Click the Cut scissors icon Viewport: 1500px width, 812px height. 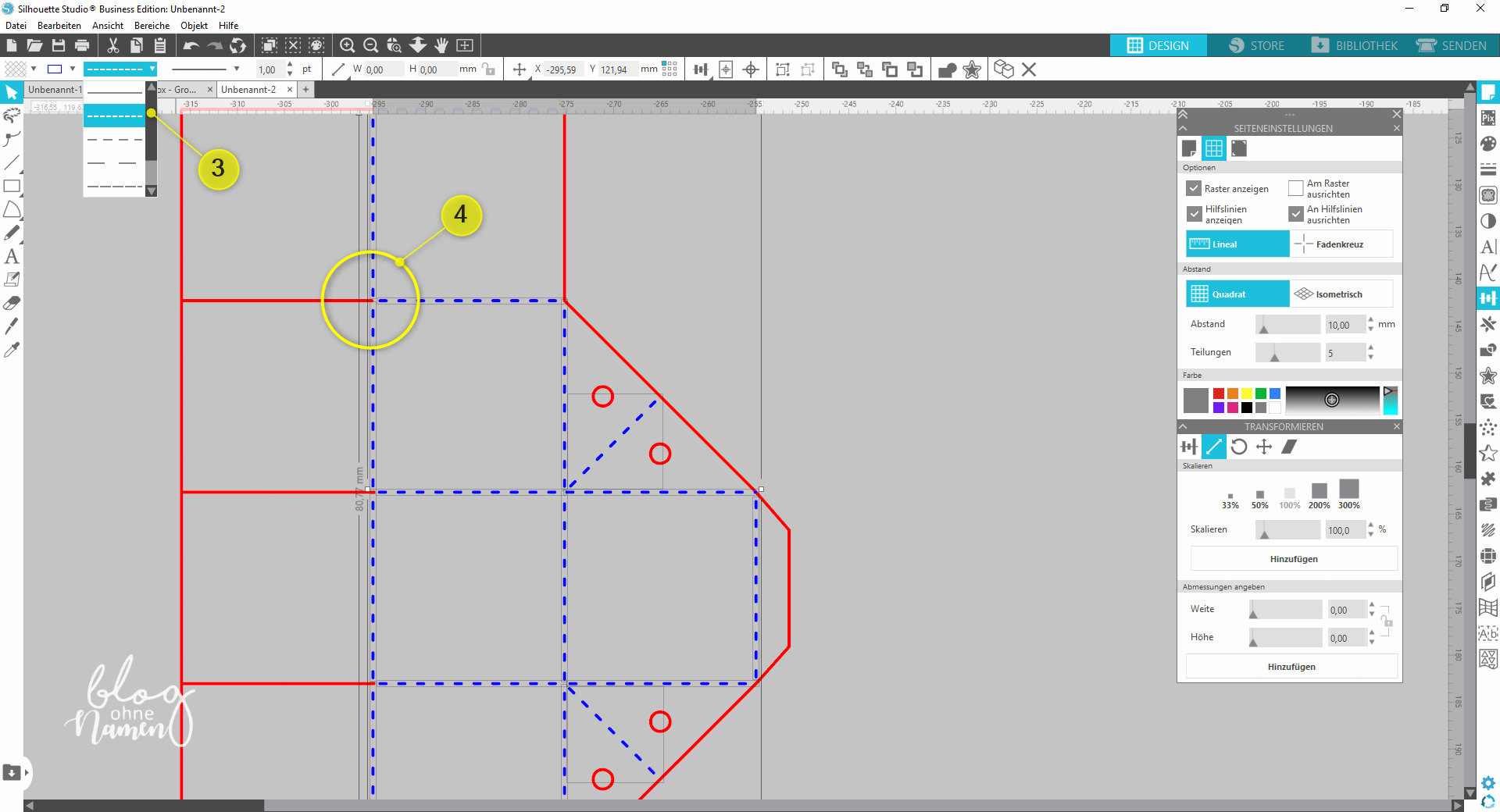point(113,46)
